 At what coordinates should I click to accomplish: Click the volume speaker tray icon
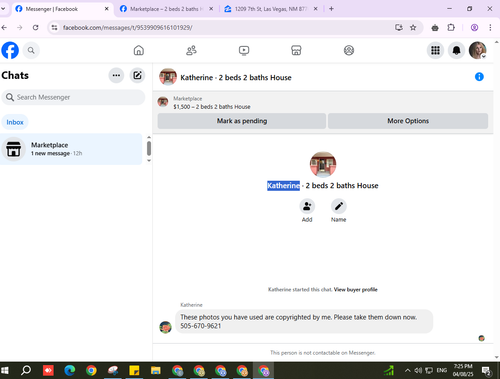[x=418, y=370]
